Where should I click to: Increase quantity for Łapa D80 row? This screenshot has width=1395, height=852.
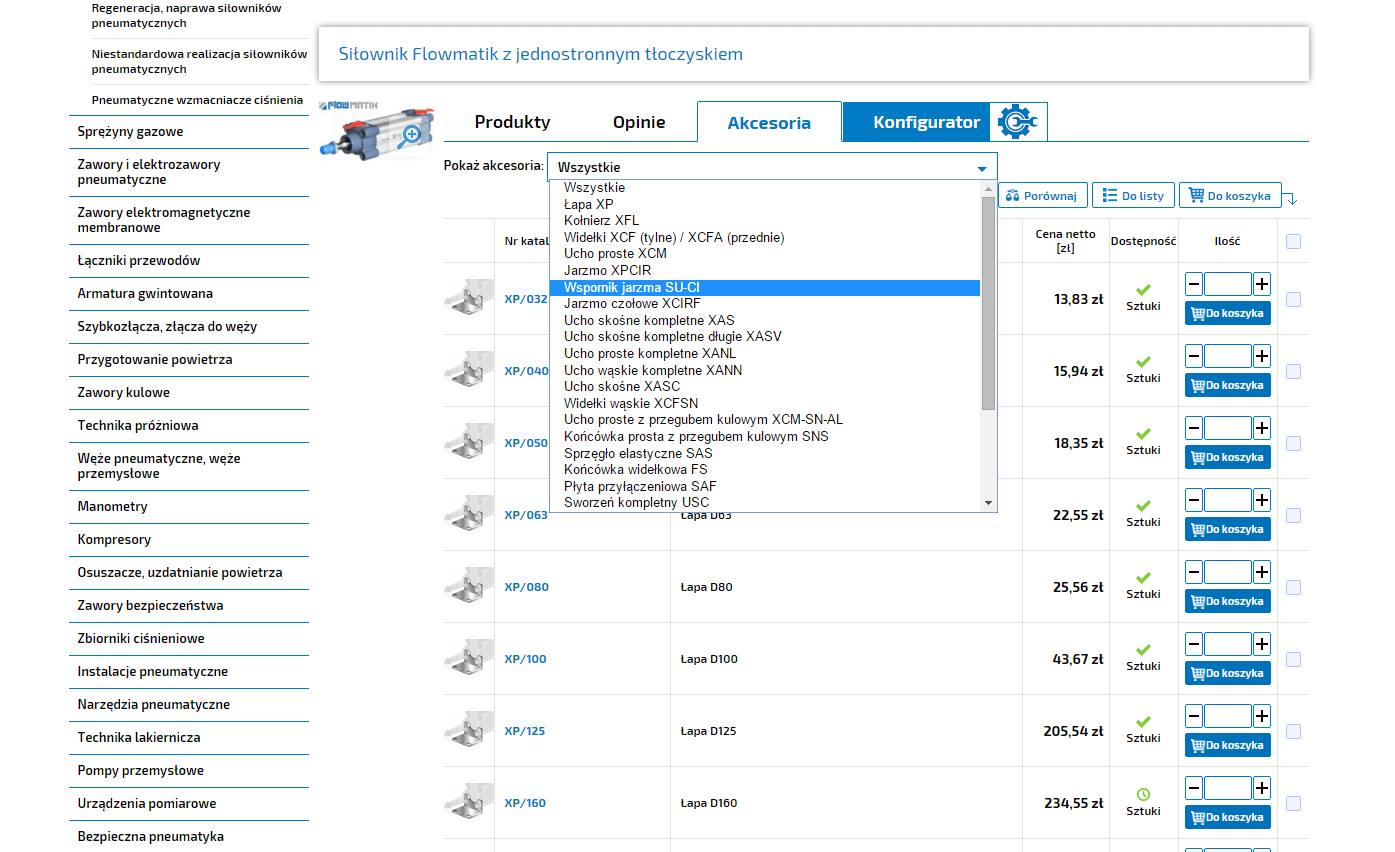click(1262, 572)
